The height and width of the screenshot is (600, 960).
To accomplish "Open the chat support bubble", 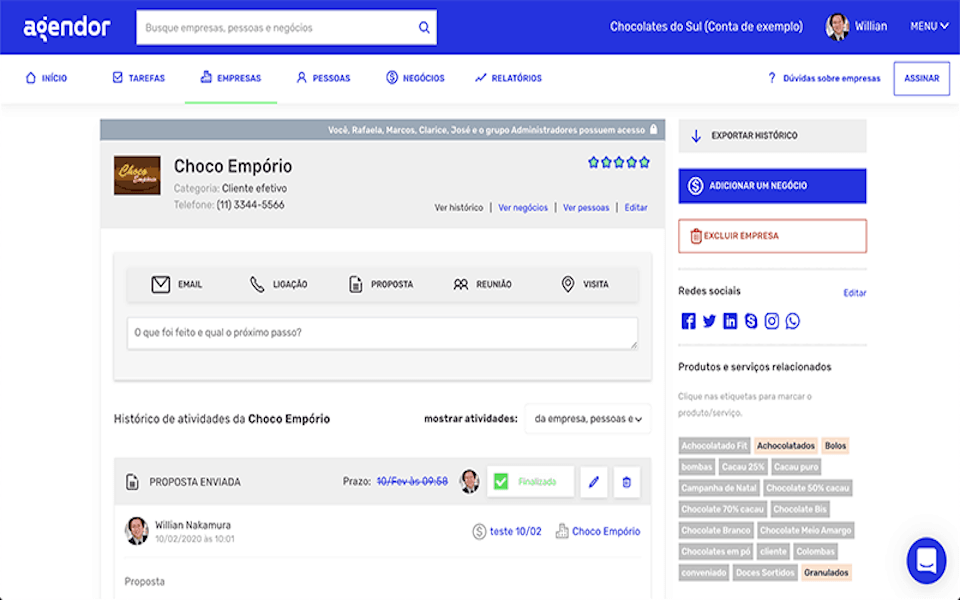I will point(926,560).
